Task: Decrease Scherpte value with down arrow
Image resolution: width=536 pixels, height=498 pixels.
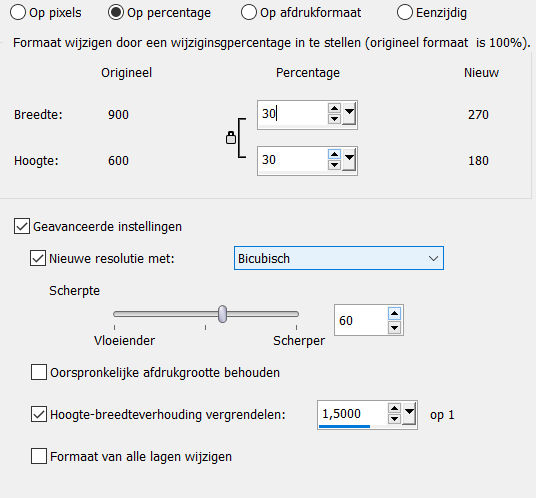Action: point(394,328)
